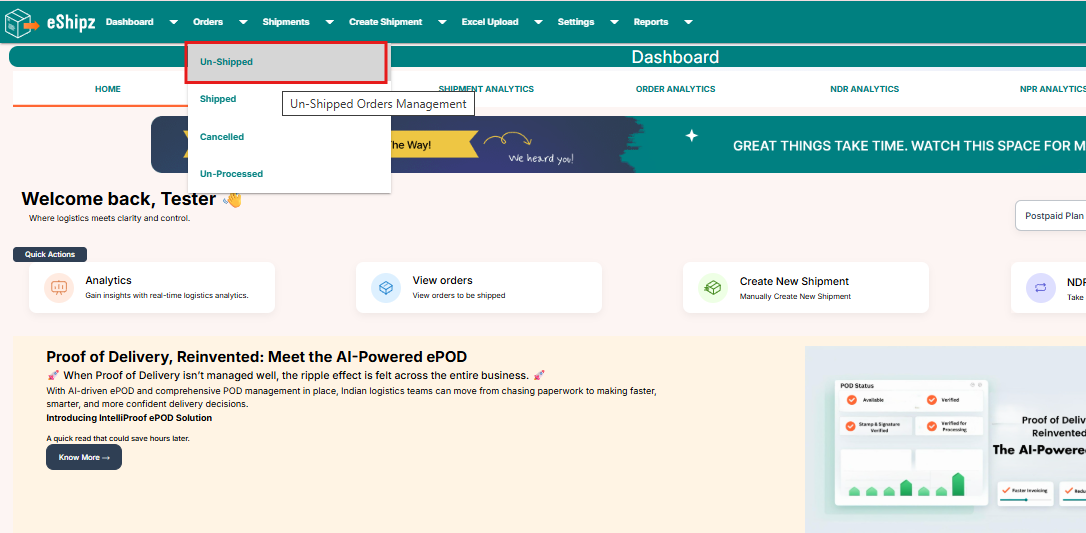Collapse the Orders menu arrow
Viewport: 1086px width, 533px height.
(x=243, y=22)
